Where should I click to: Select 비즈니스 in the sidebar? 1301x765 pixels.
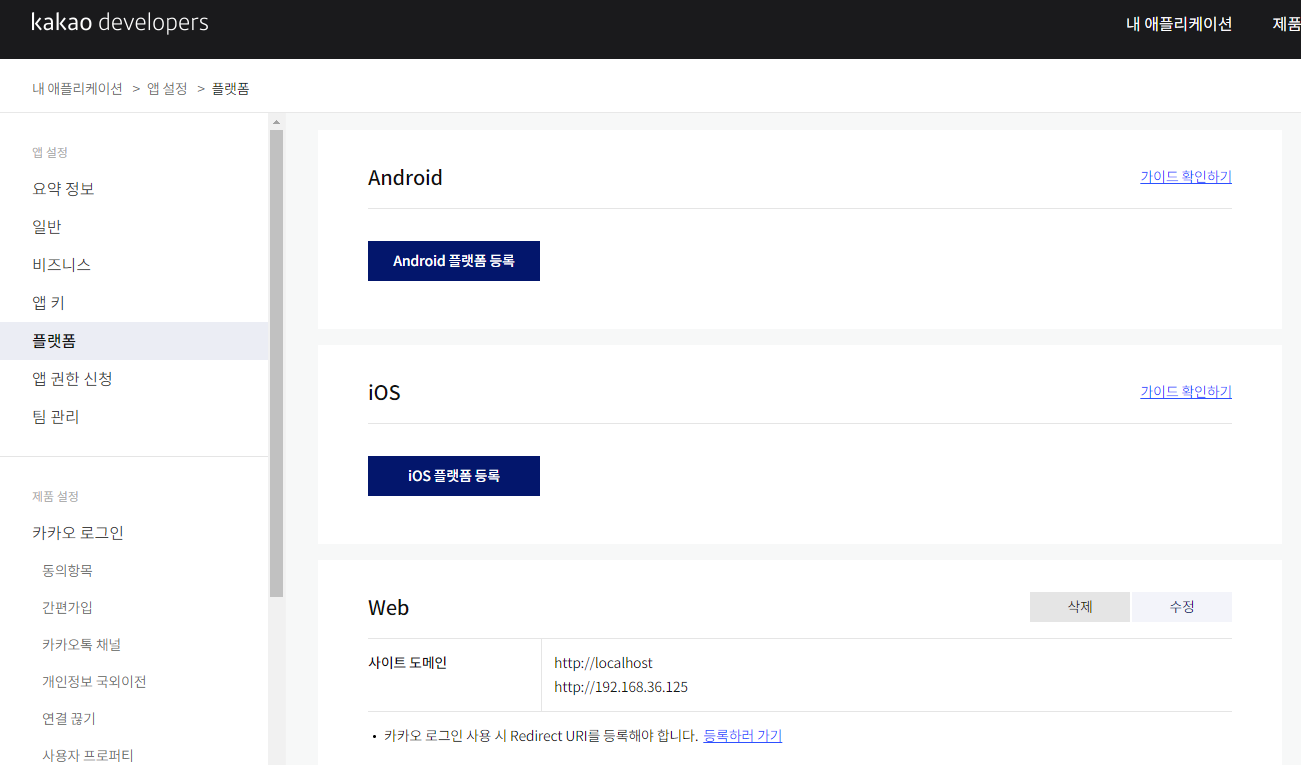(x=61, y=265)
